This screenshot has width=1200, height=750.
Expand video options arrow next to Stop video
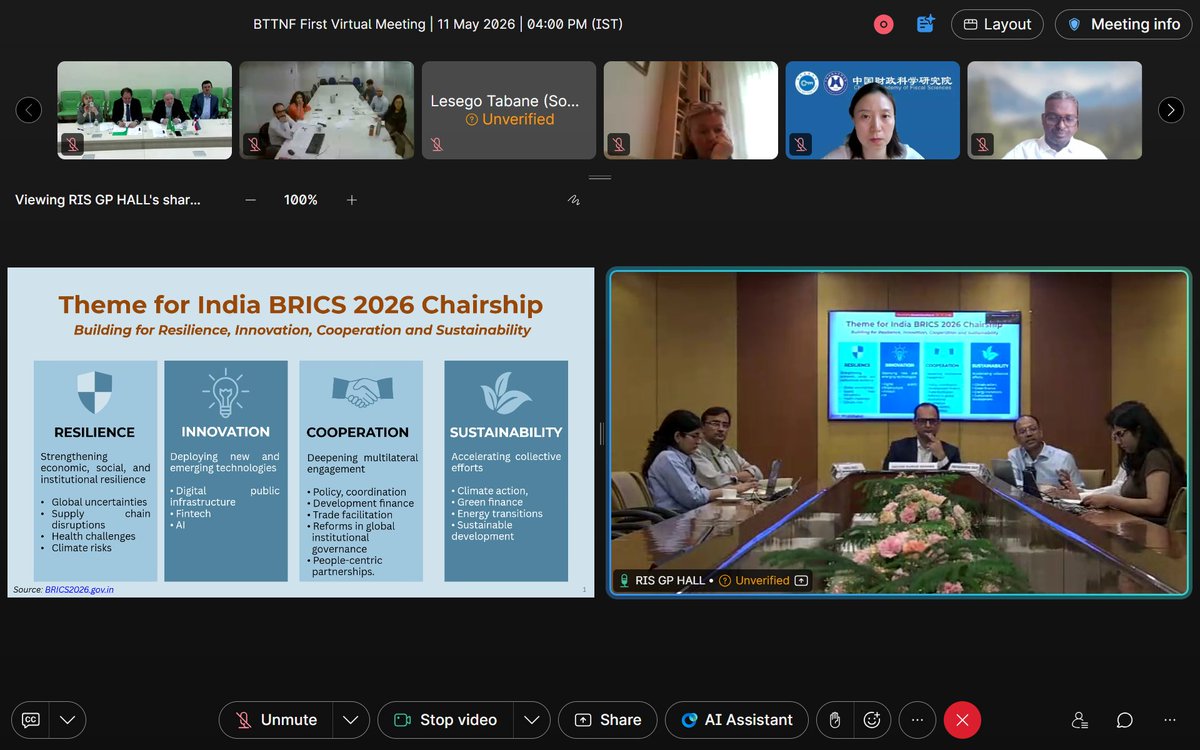532,720
